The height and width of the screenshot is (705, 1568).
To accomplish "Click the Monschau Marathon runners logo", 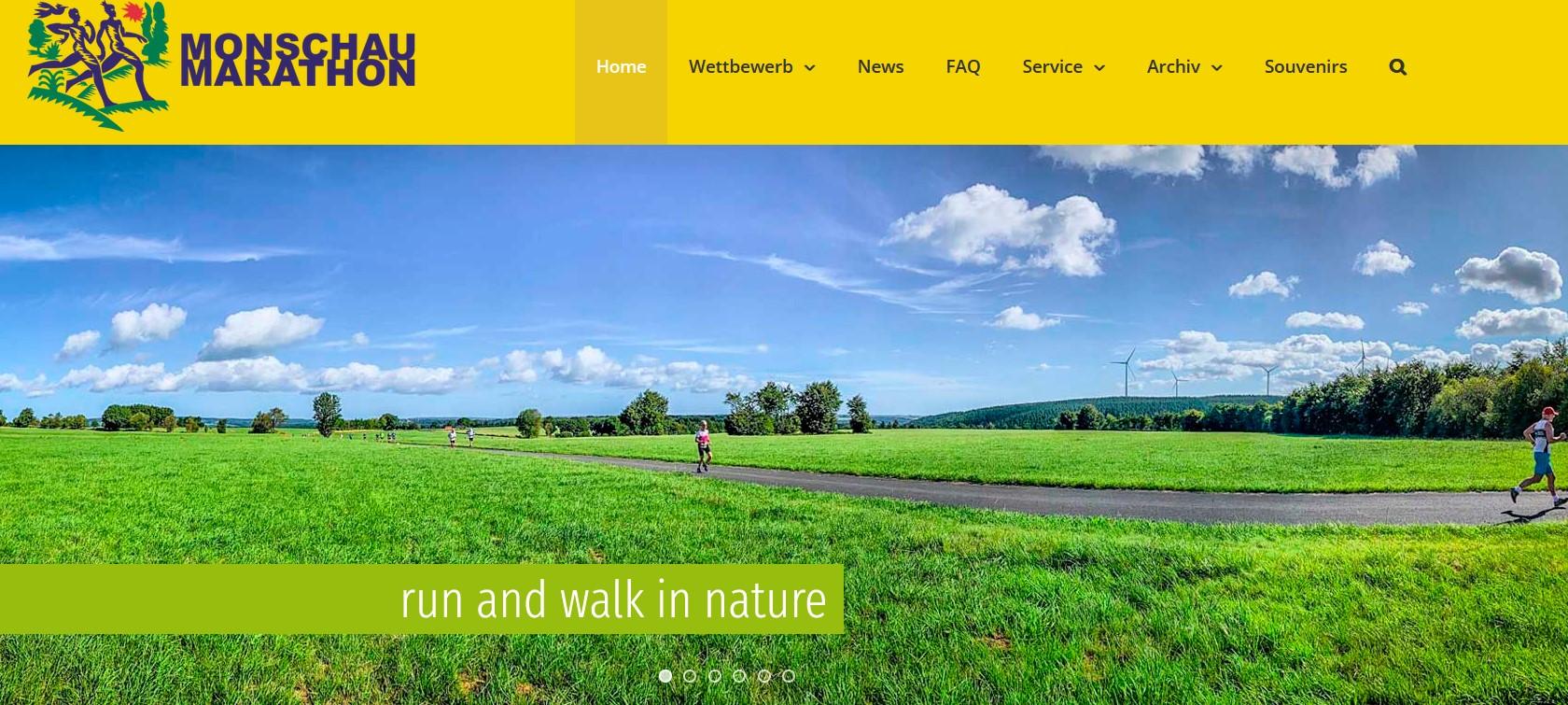I will (99, 65).
